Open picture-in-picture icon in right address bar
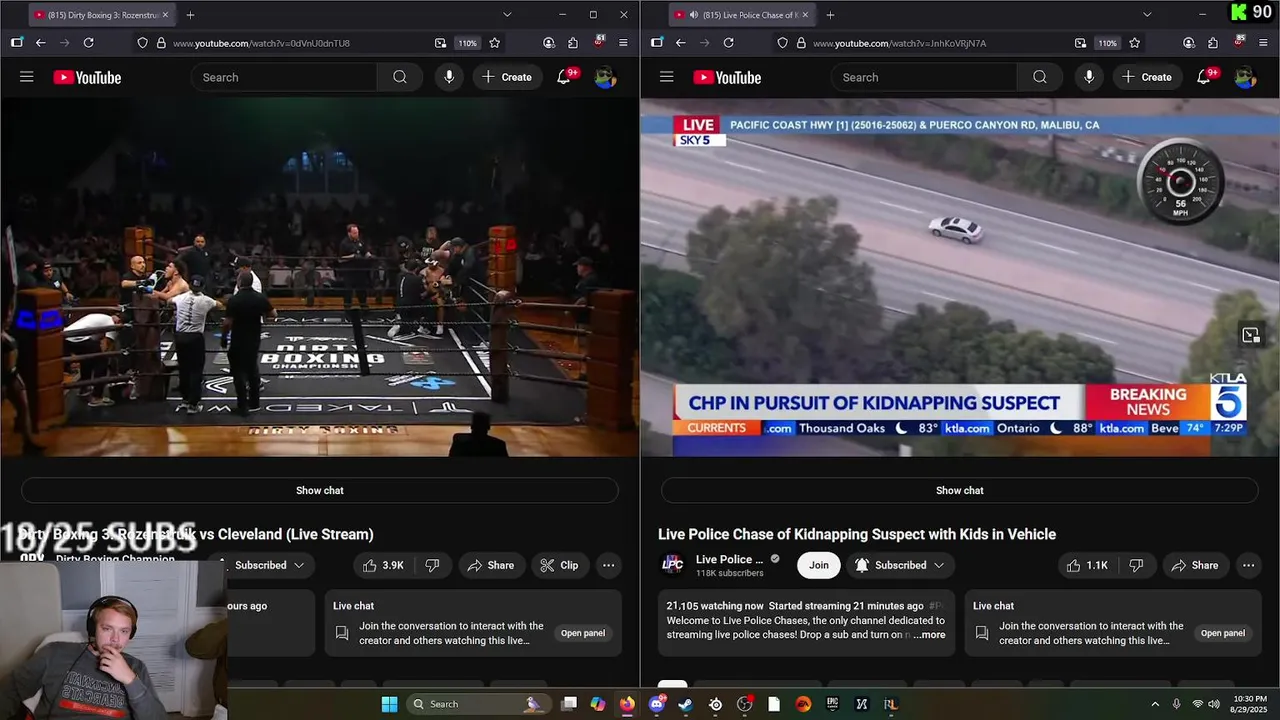 tap(1080, 43)
